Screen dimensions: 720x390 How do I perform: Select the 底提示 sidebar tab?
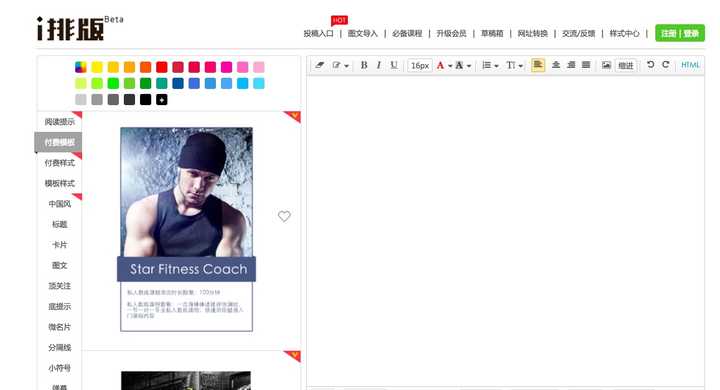coord(59,306)
